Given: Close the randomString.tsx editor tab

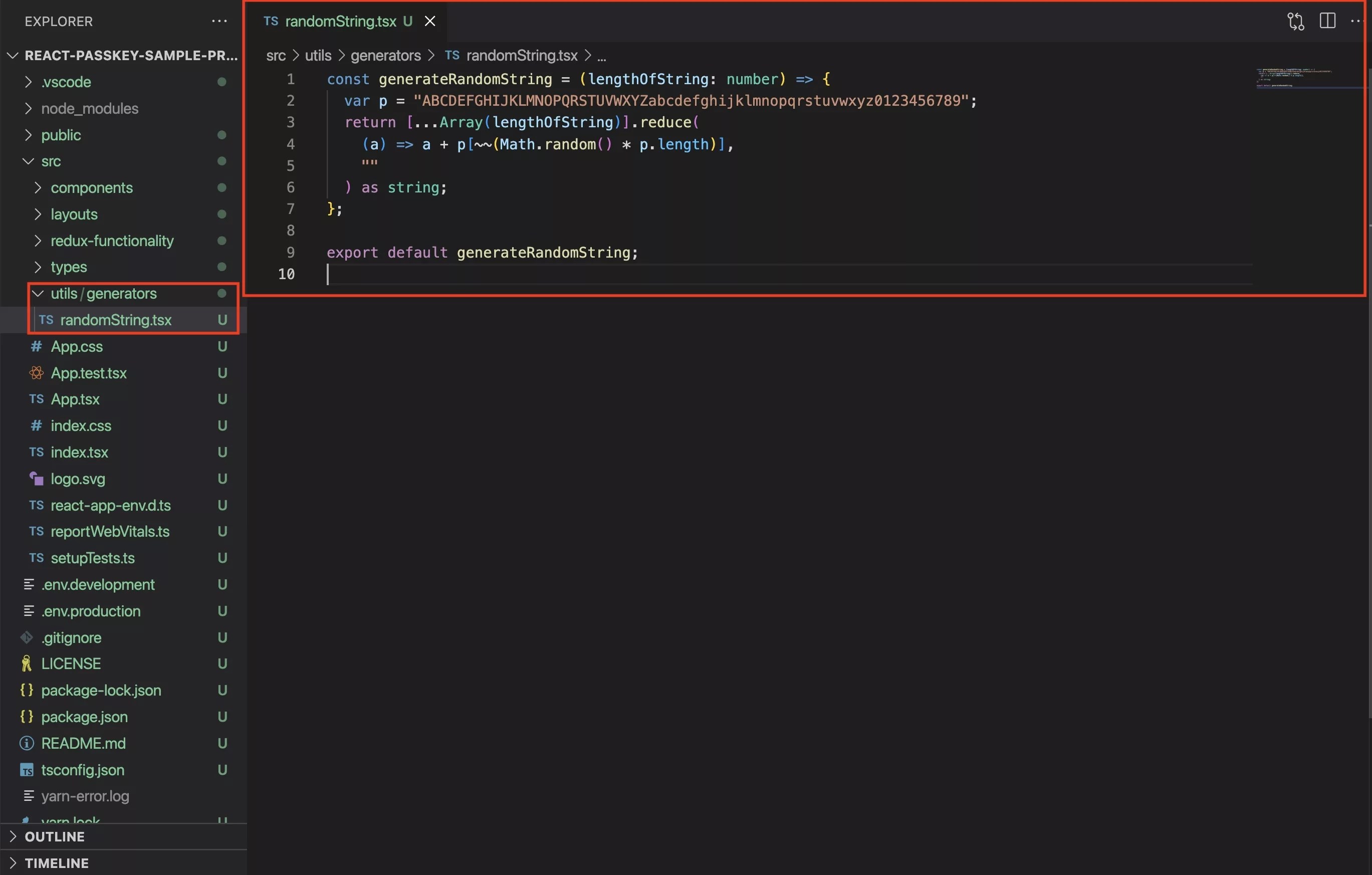Looking at the screenshot, I should [x=429, y=21].
